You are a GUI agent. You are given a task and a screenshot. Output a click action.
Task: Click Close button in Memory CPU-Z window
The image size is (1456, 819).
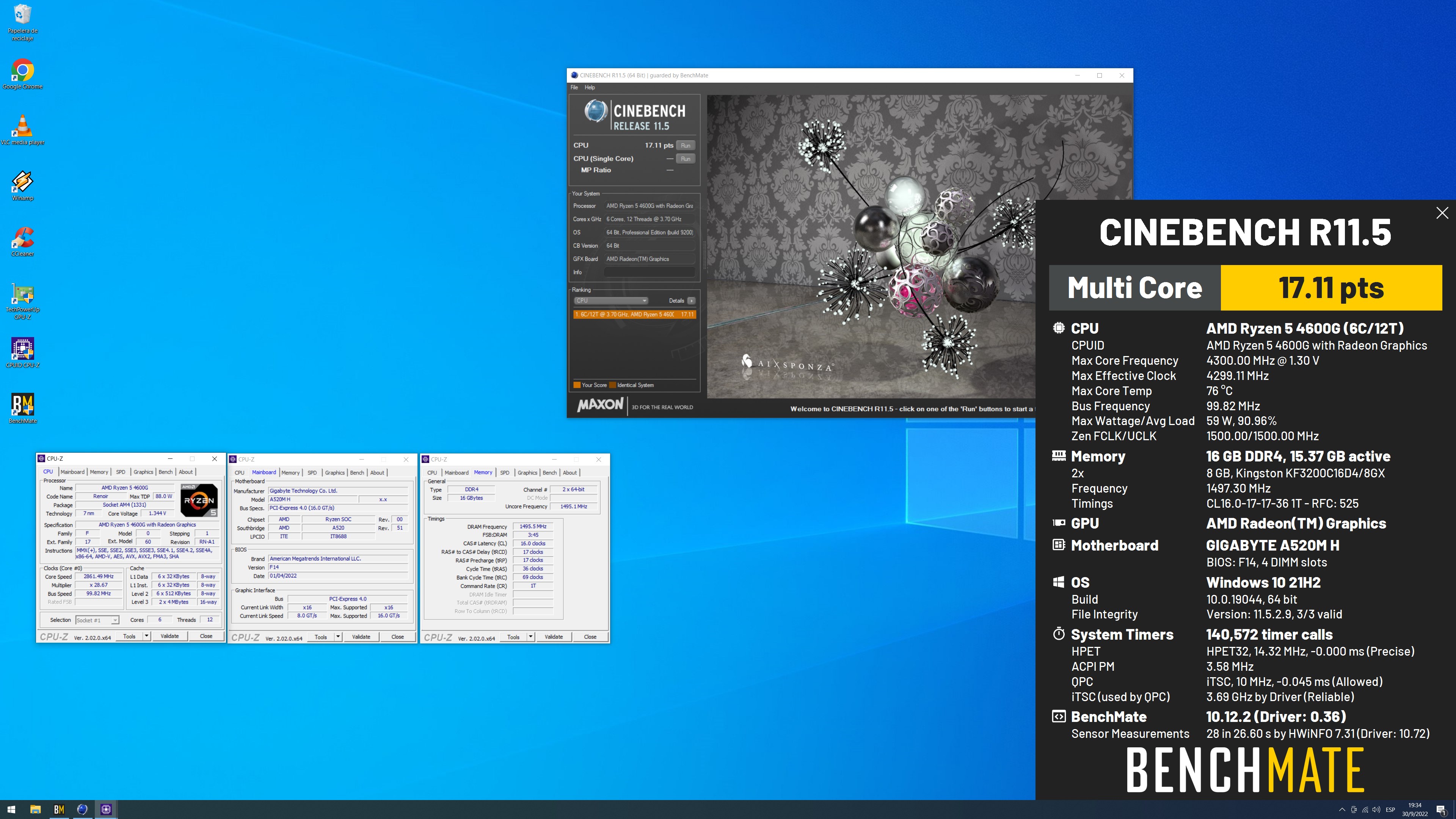click(590, 637)
